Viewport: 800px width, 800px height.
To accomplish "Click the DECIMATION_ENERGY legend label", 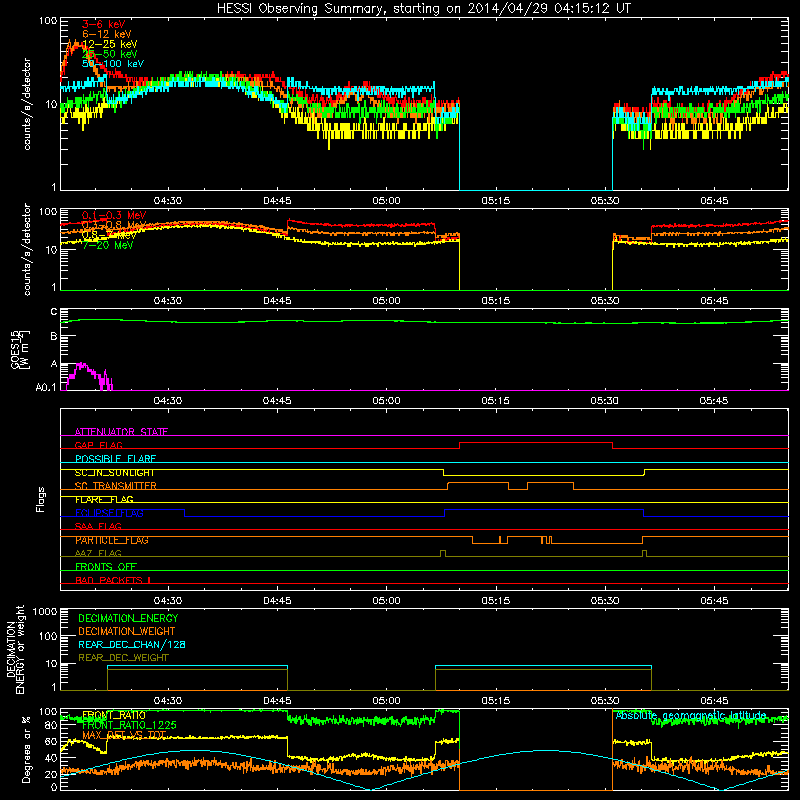I will click(x=128, y=618).
